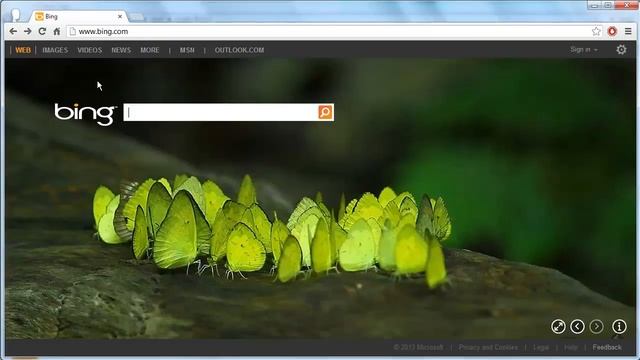The height and width of the screenshot is (360, 640).
Task: Open the Sign in dropdown
Action: coord(584,49)
